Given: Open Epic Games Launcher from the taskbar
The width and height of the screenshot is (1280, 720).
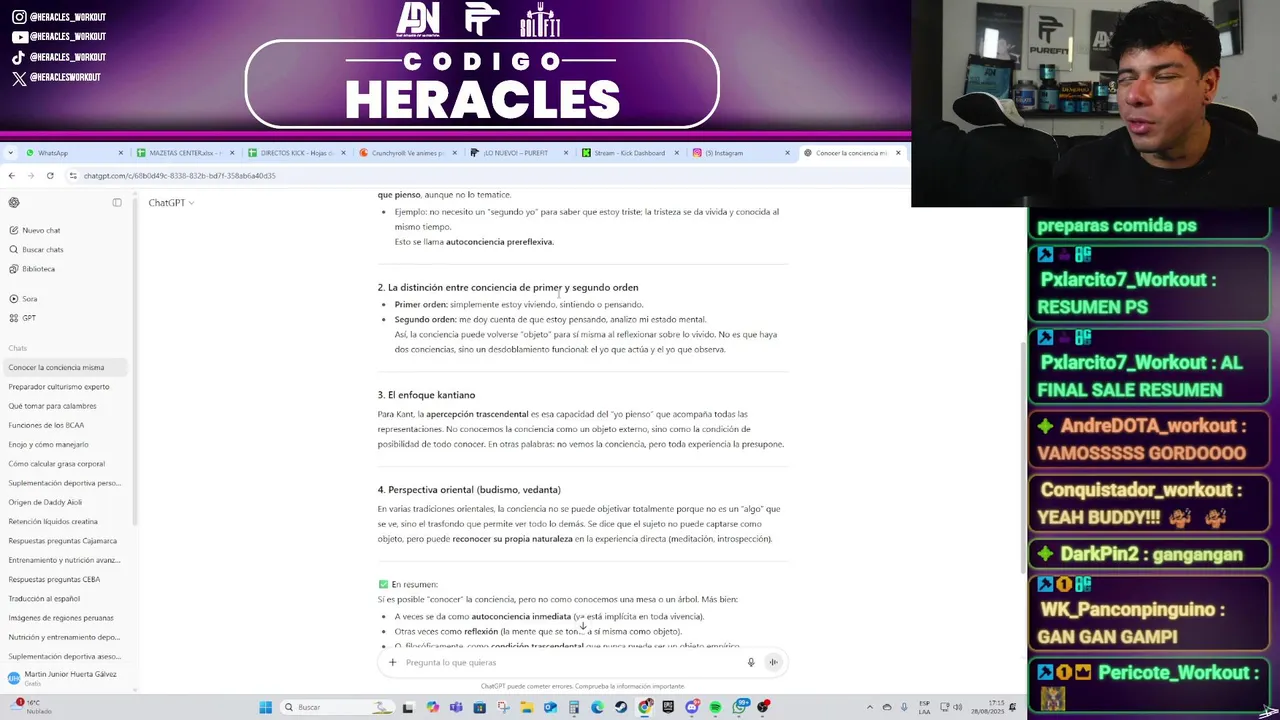Looking at the screenshot, I should 668,707.
